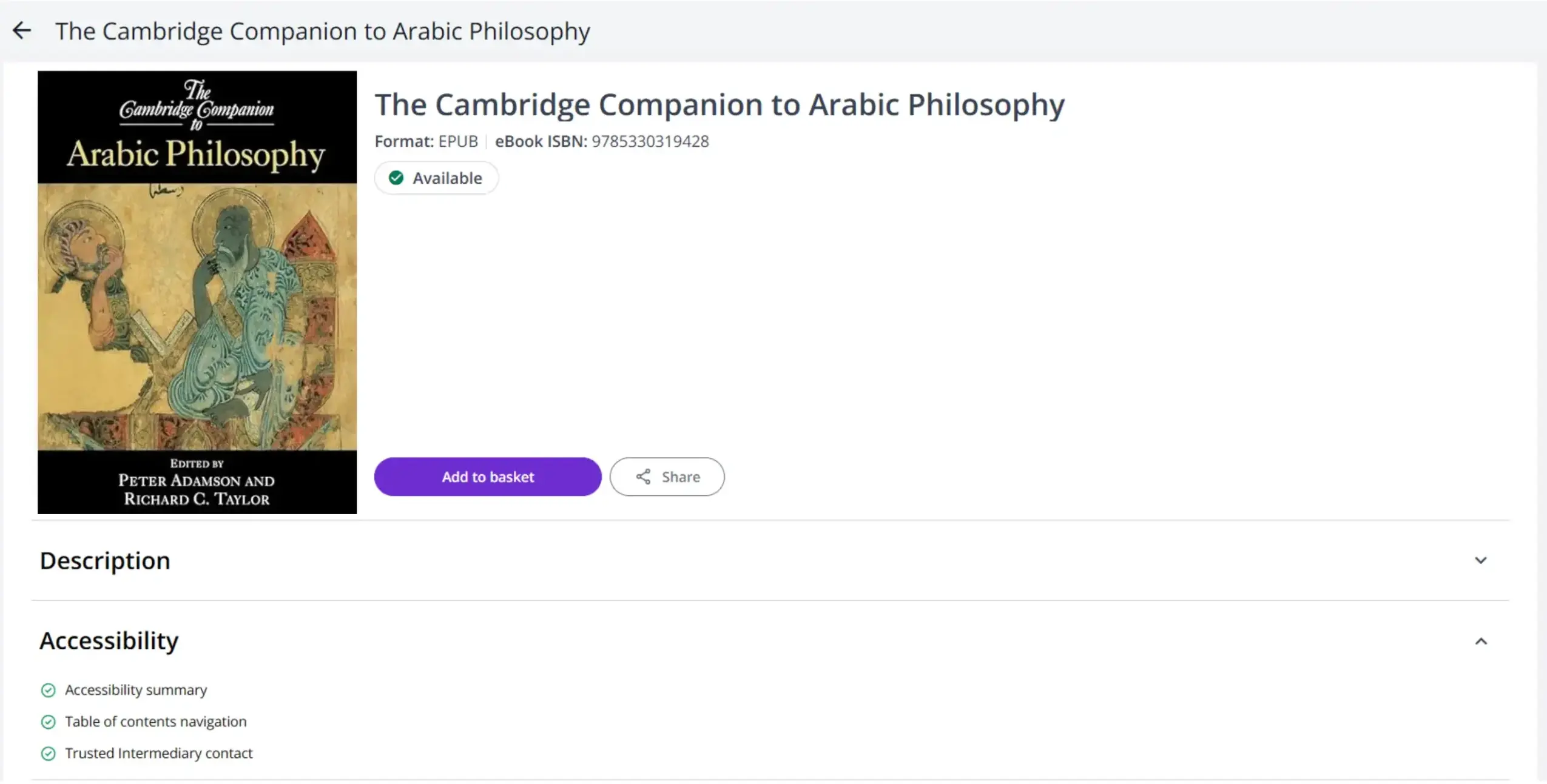The image size is (1547, 784).
Task: Click the large book title heading
Action: pos(719,104)
